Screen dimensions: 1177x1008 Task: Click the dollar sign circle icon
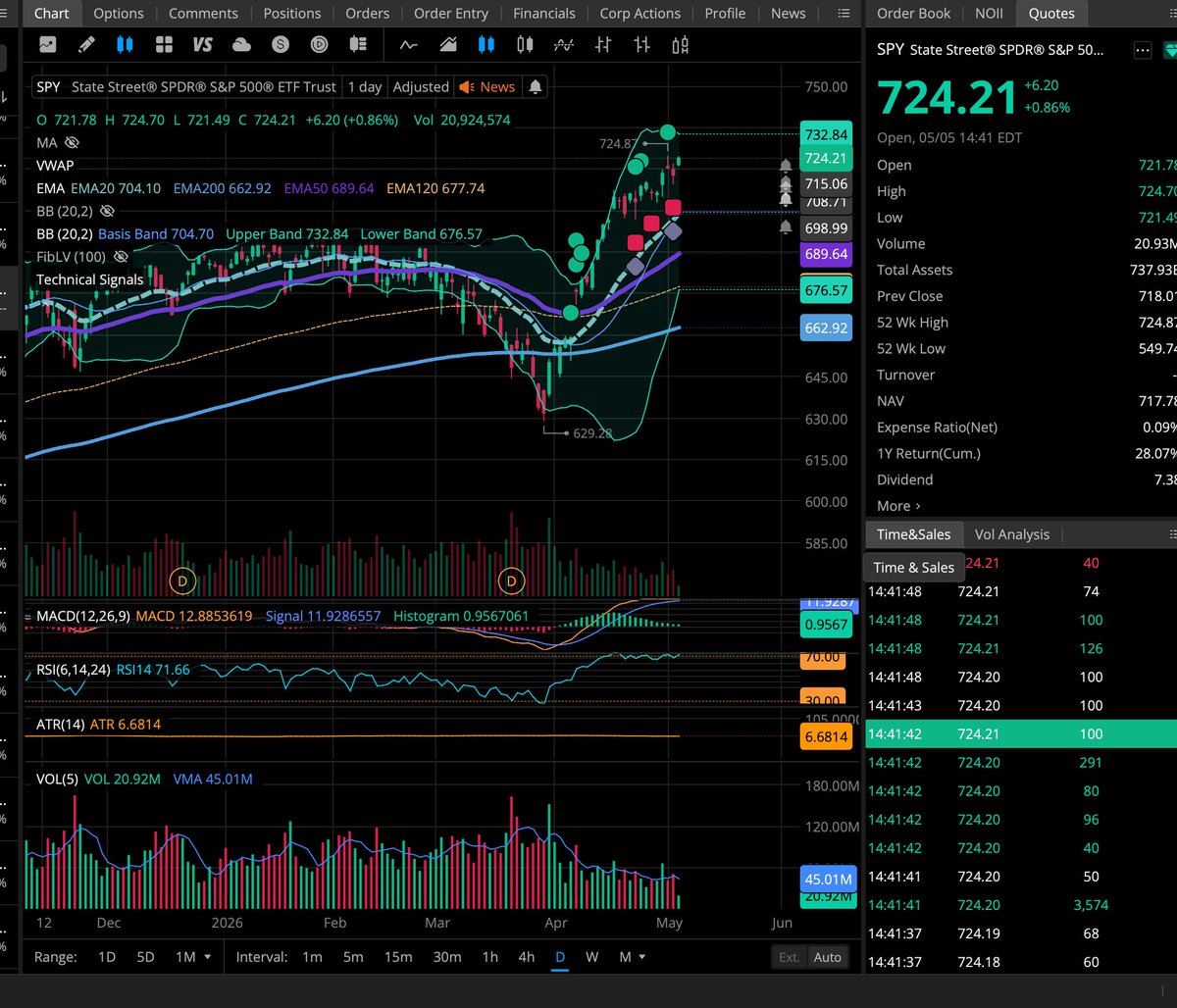(281, 44)
